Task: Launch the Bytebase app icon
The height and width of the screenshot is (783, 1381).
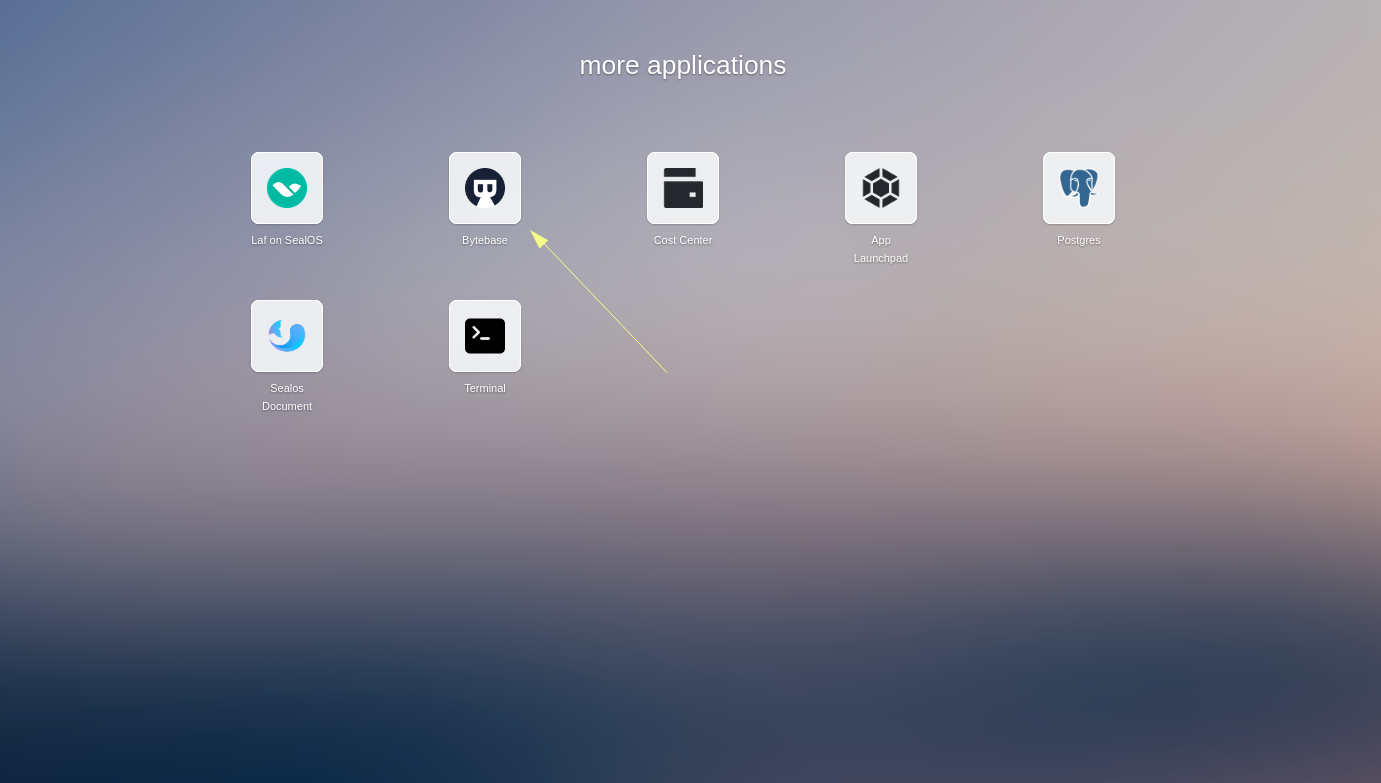Action: tap(485, 188)
